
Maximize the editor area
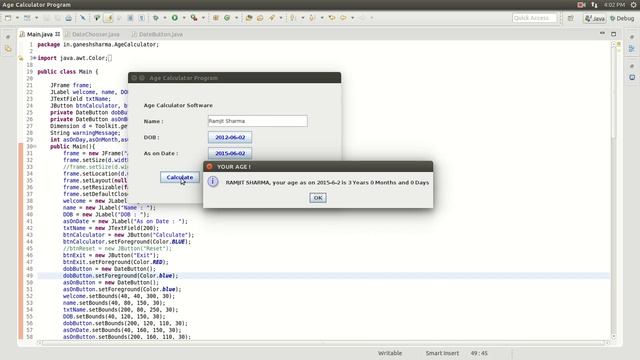pos(613,34)
